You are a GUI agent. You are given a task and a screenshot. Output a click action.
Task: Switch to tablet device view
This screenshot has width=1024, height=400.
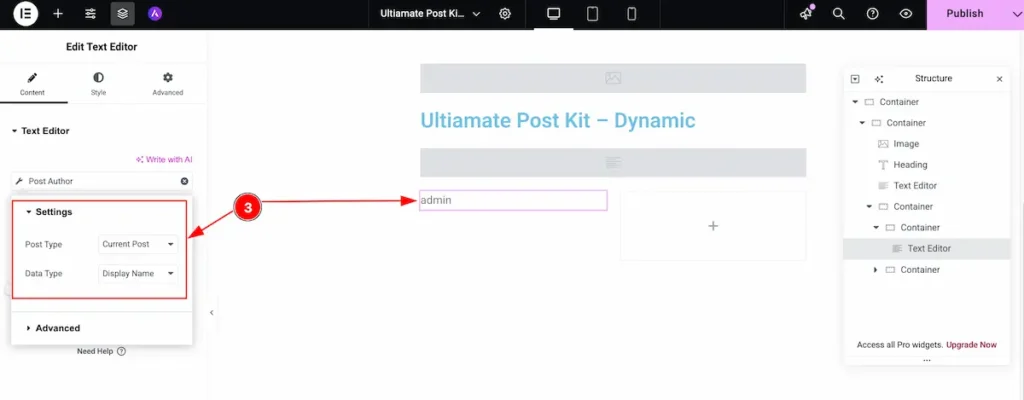pos(592,14)
